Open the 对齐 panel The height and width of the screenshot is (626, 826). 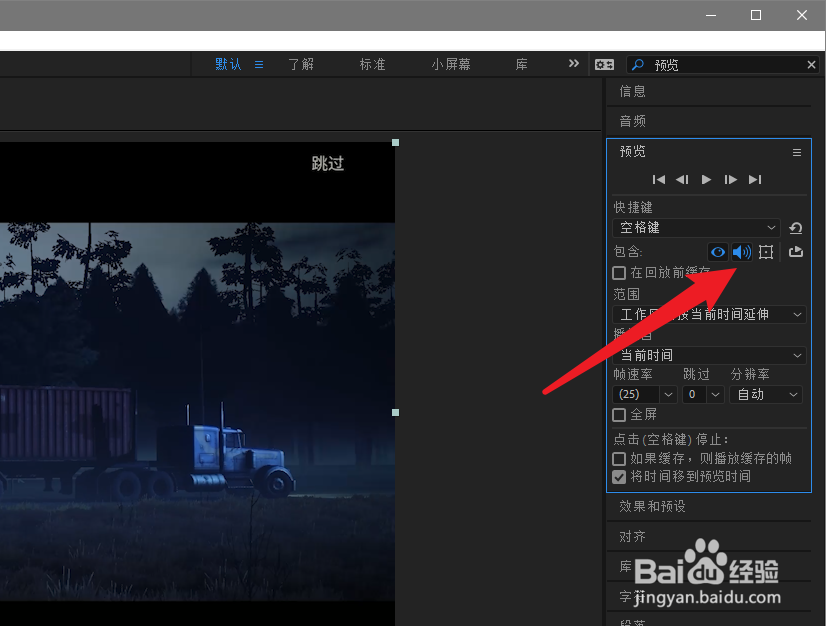tap(633, 536)
